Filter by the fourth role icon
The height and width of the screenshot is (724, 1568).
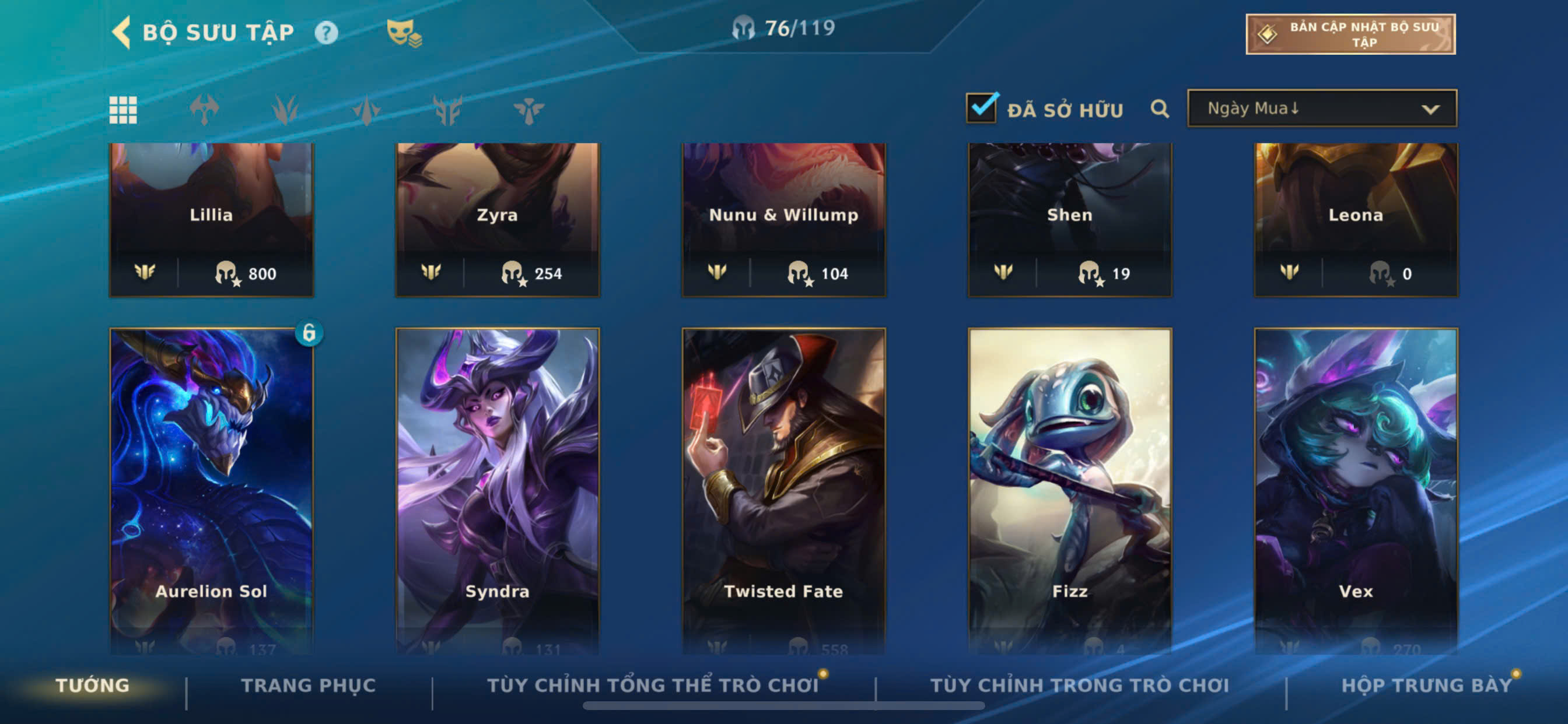click(x=447, y=110)
